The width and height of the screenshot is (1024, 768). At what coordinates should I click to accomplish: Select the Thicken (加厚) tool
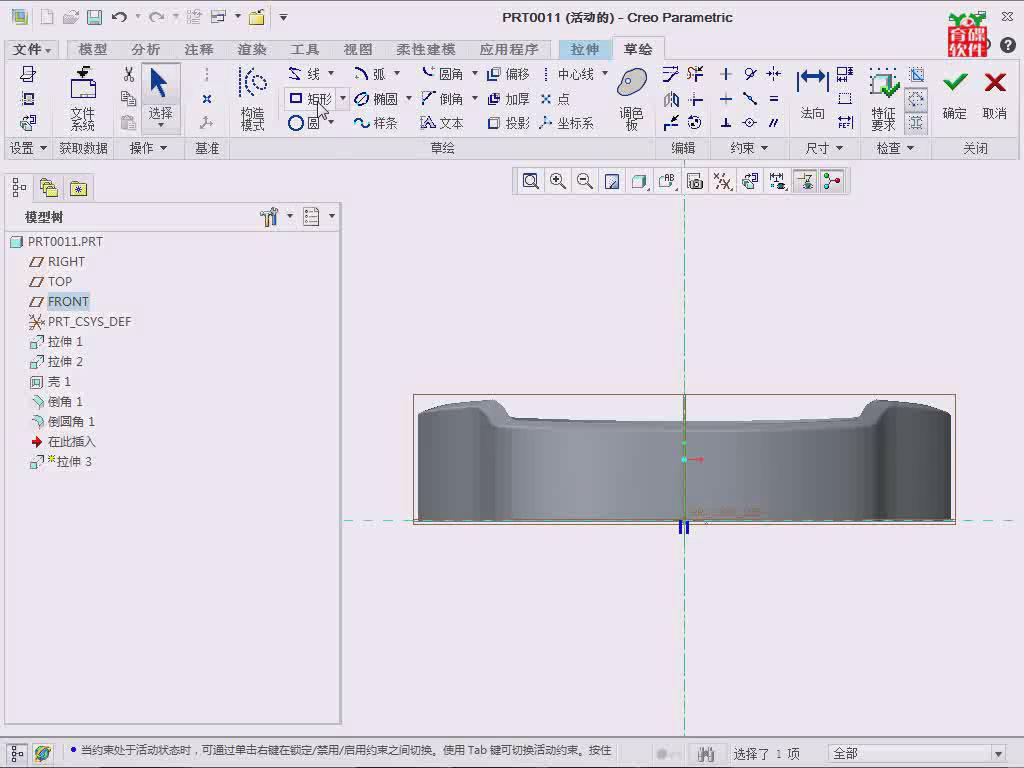coord(509,99)
